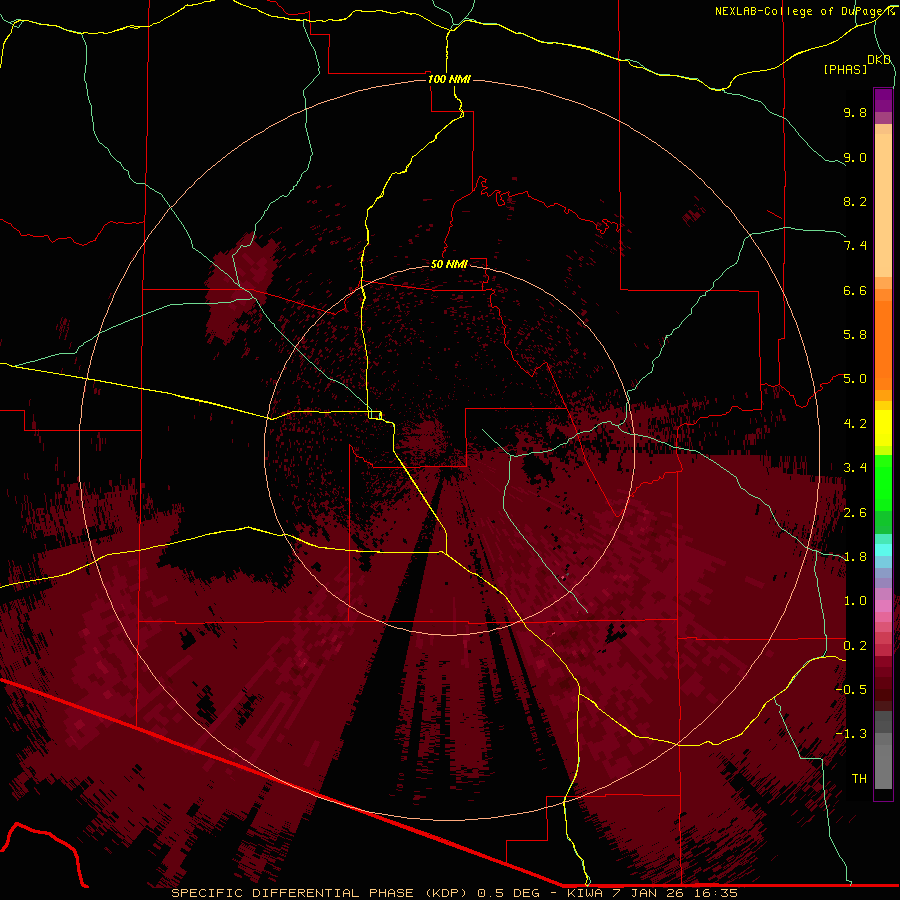Click the 9.0 legend value
The image size is (900, 900).
[x=855, y=157]
